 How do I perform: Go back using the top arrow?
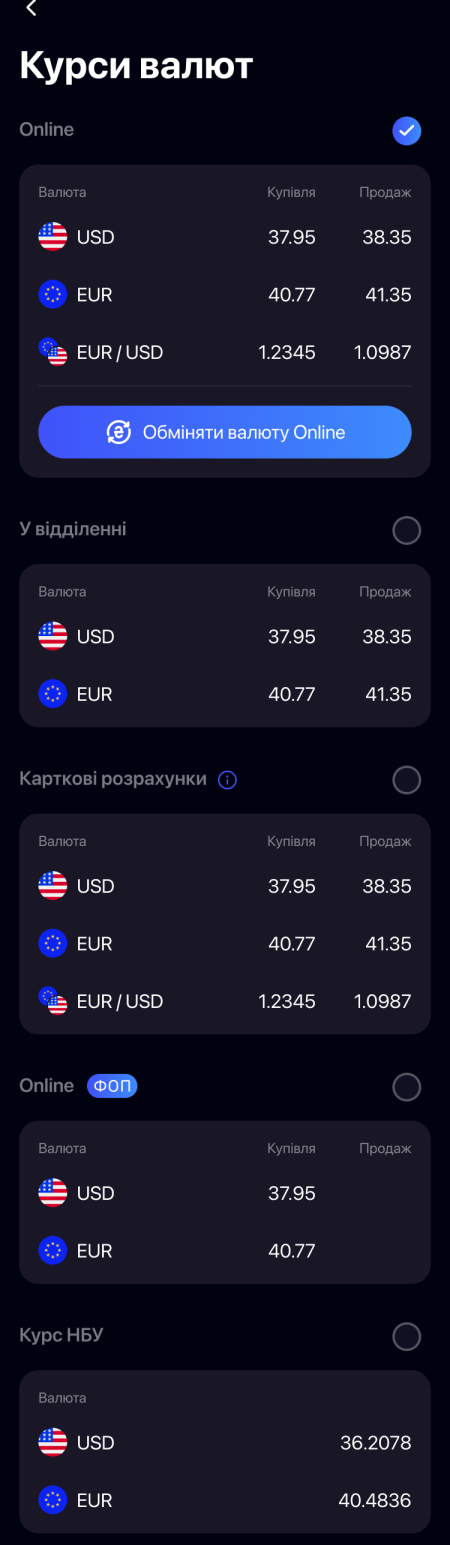(31, 9)
